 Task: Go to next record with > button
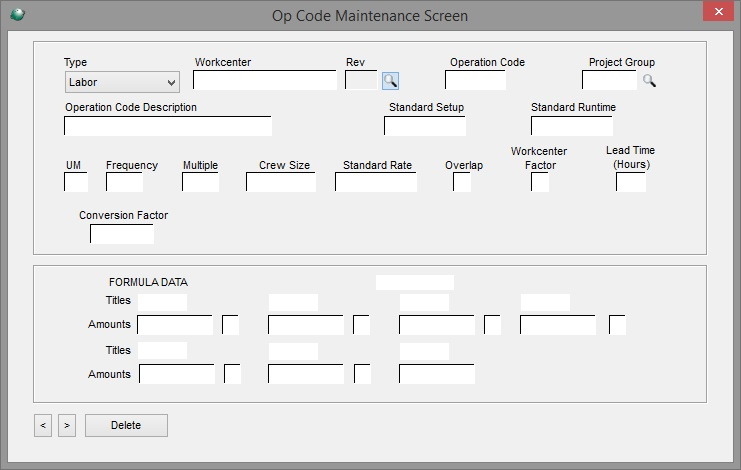pyautogui.click(x=67, y=426)
